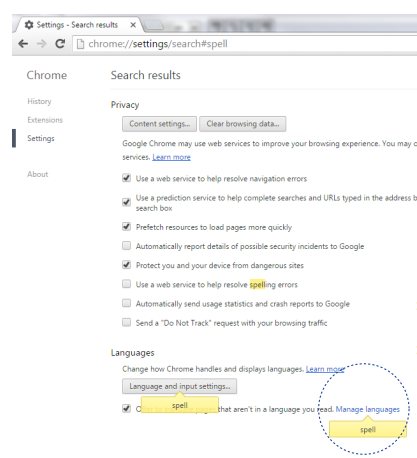
Task: Click the Manage languages link
Action: click(368, 409)
